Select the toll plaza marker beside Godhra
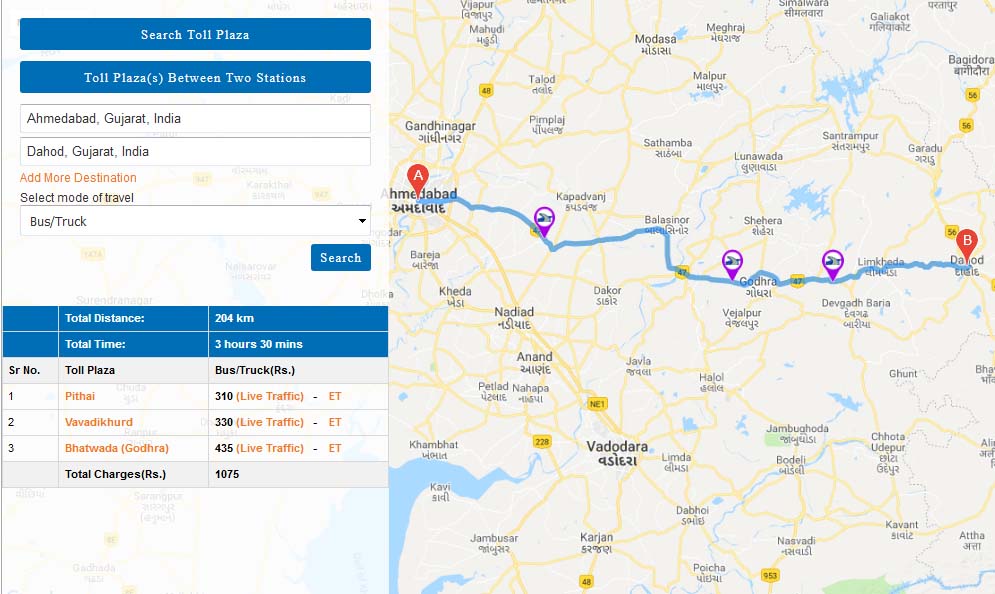 click(x=733, y=263)
